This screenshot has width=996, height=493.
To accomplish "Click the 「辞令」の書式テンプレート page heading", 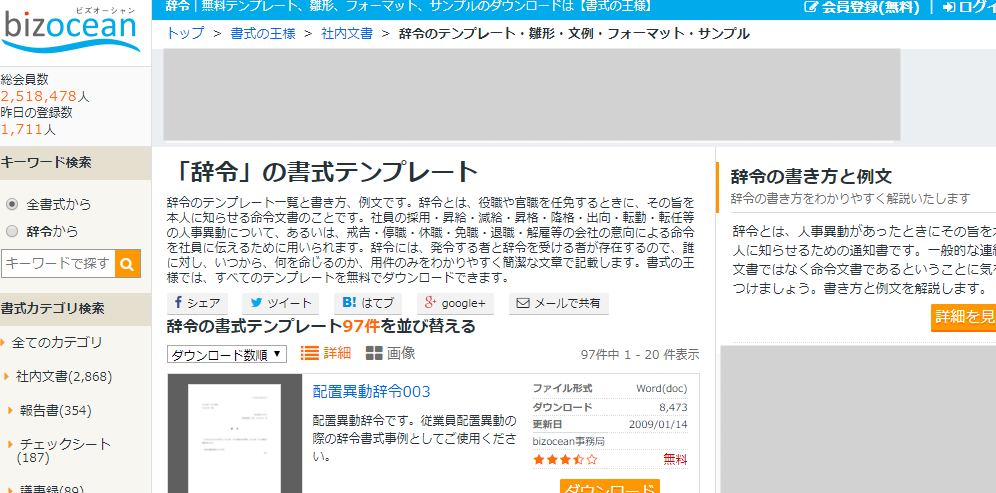I will (x=325, y=172).
